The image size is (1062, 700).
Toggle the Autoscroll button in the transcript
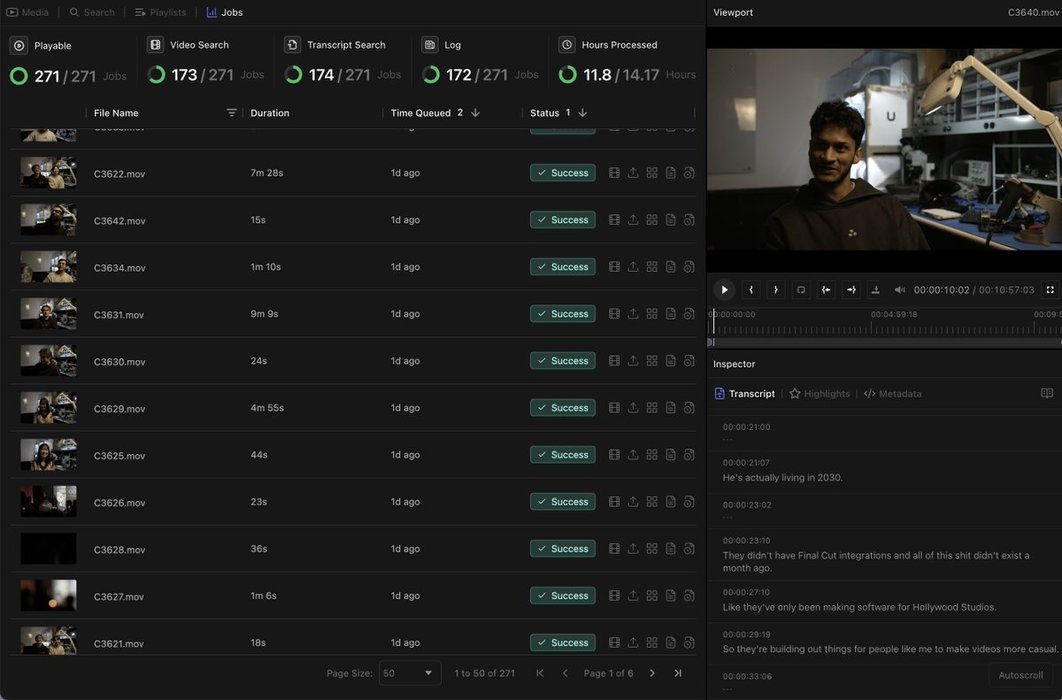(1020, 675)
